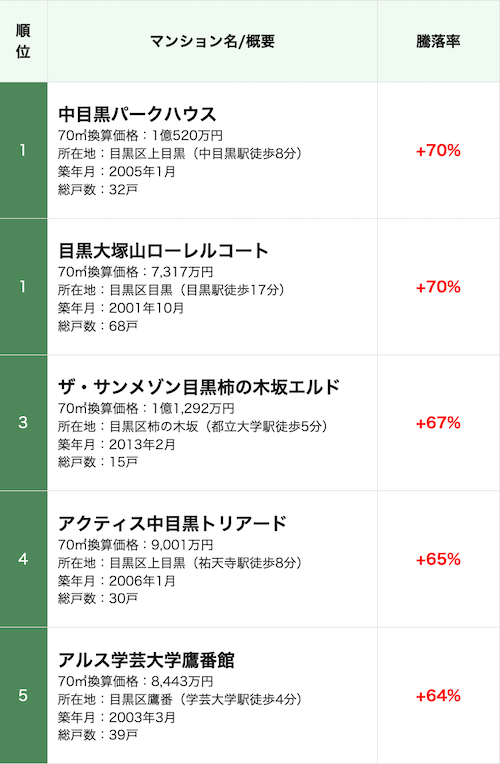Click price text 7,317万円
Viewport: 500px width, 764px height.
pos(182,272)
